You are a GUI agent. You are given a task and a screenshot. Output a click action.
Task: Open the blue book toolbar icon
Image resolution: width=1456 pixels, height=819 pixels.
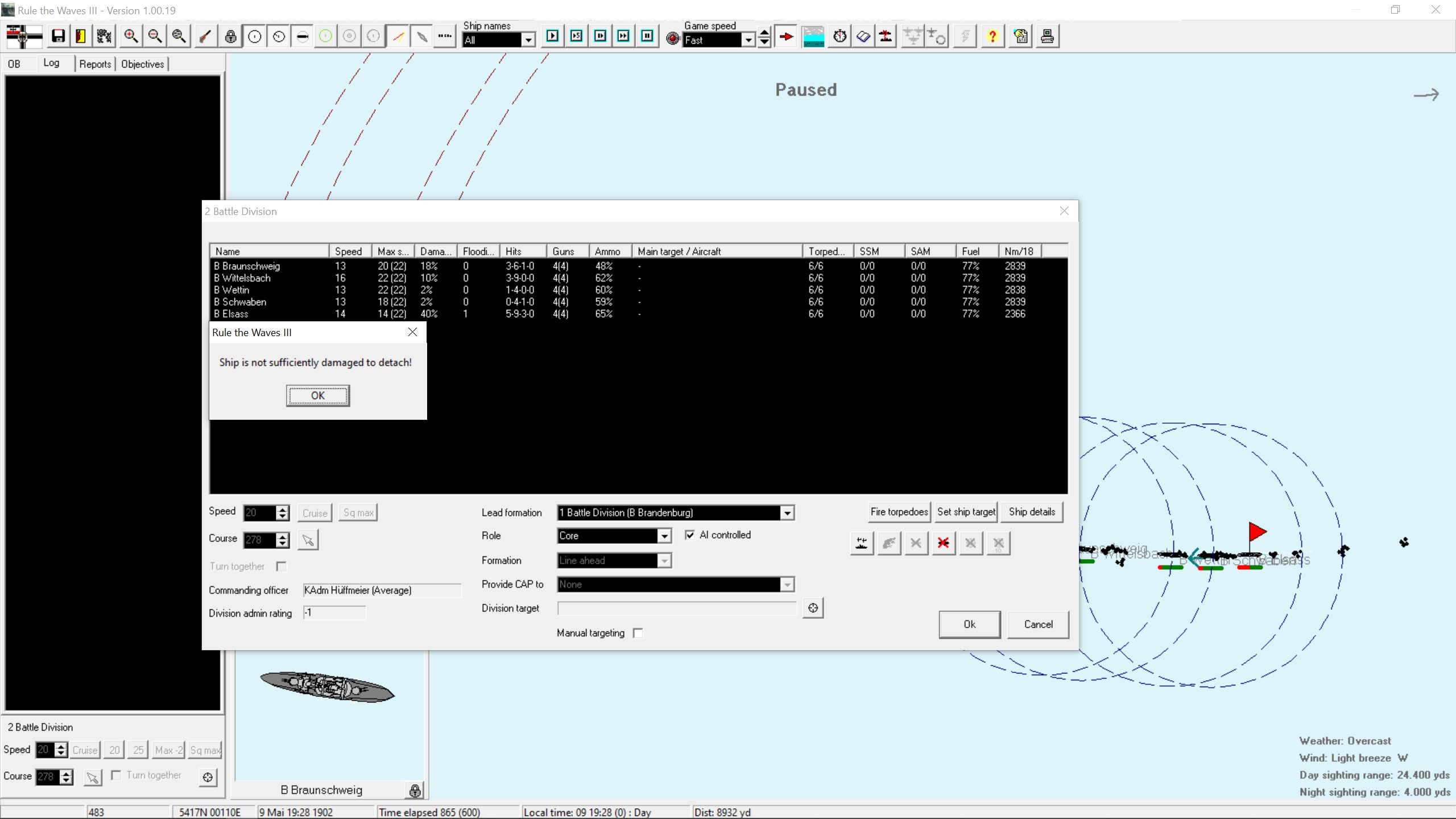(863, 36)
